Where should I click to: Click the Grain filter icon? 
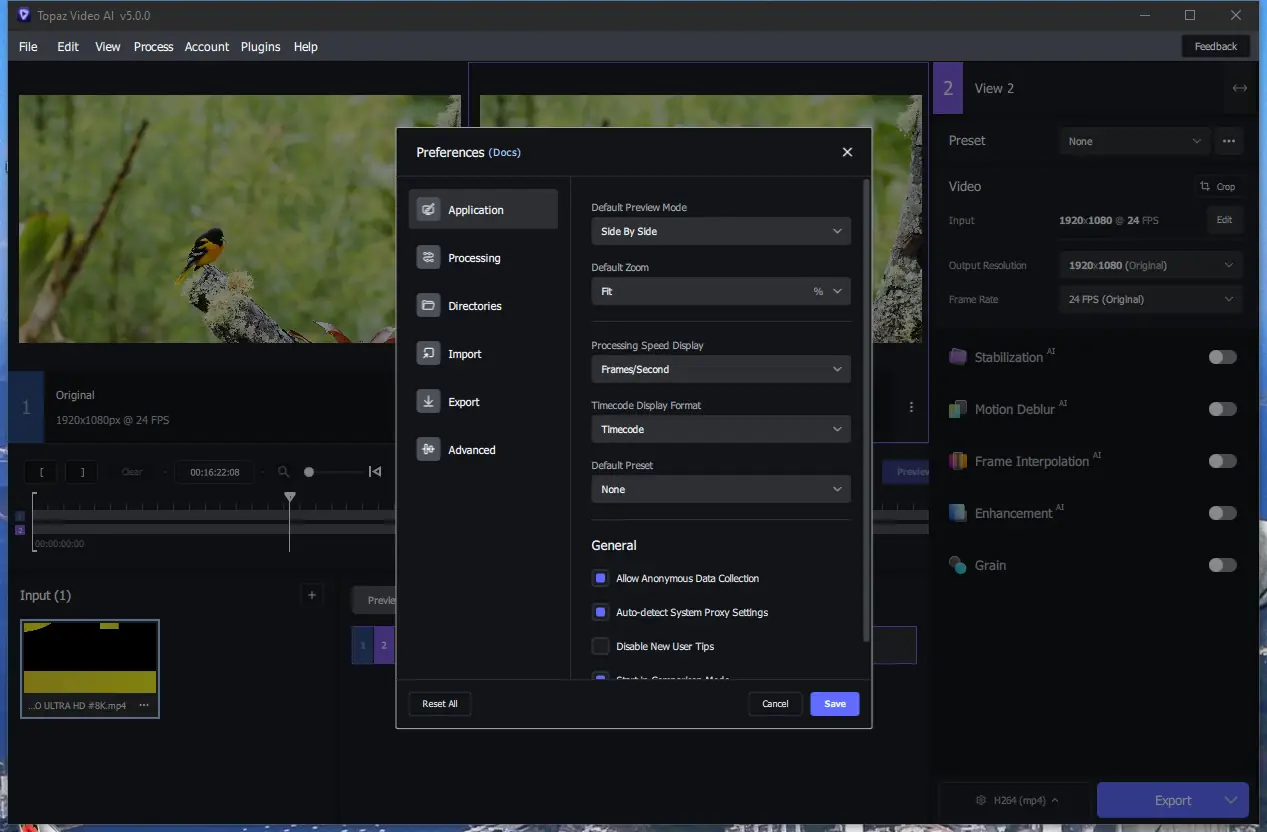(958, 565)
